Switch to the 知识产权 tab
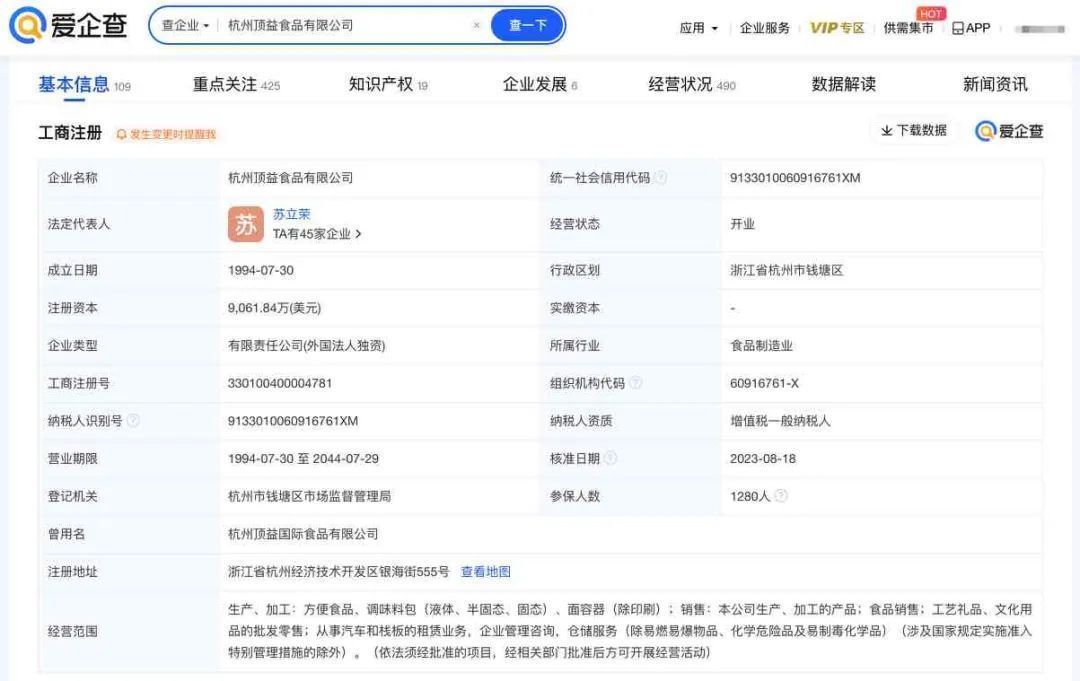The height and width of the screenshot is (681, 1080). pyautogui.click(x=388, y=85)
